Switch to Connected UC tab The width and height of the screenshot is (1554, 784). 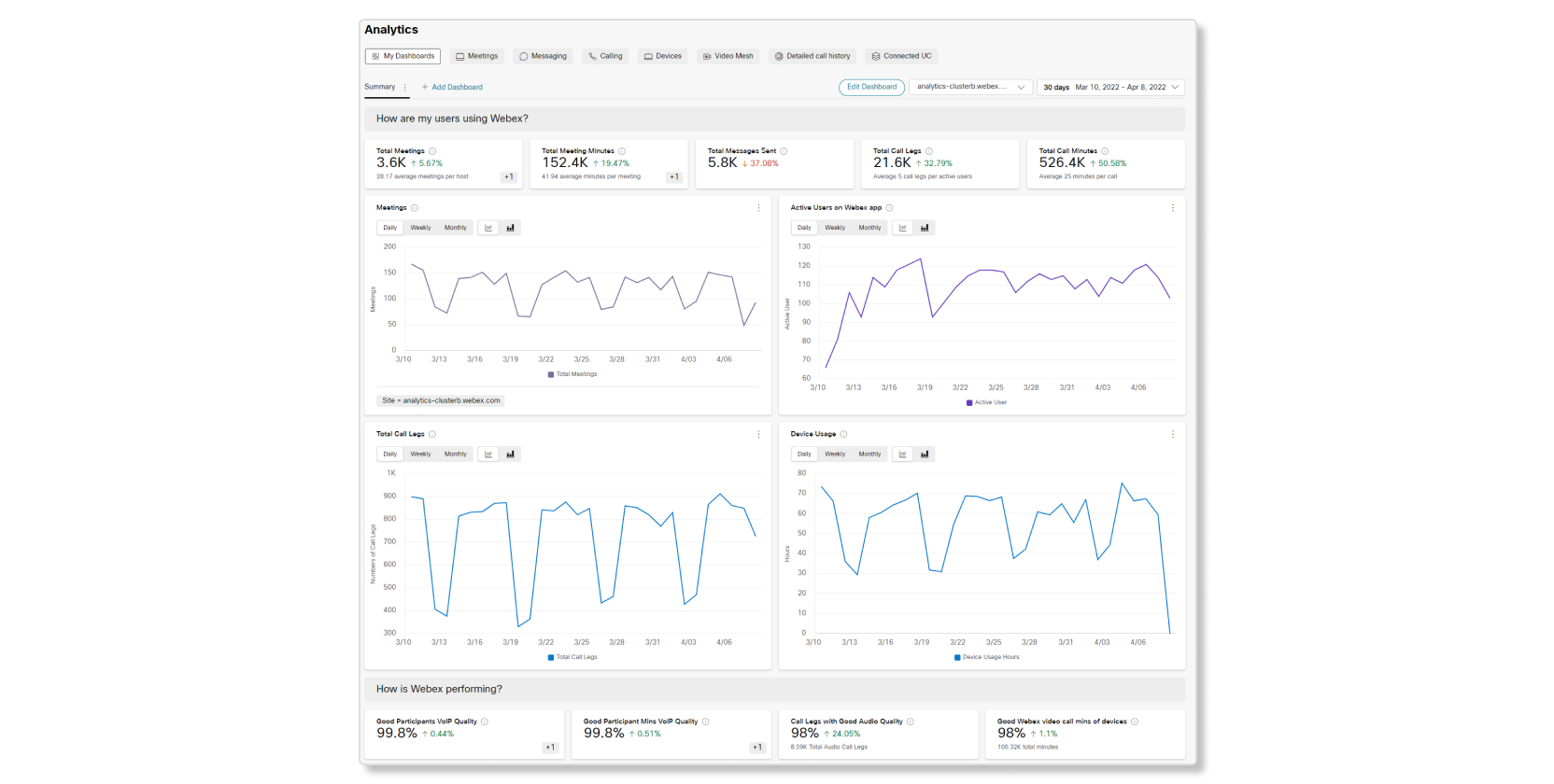click(x=901, y=56)
